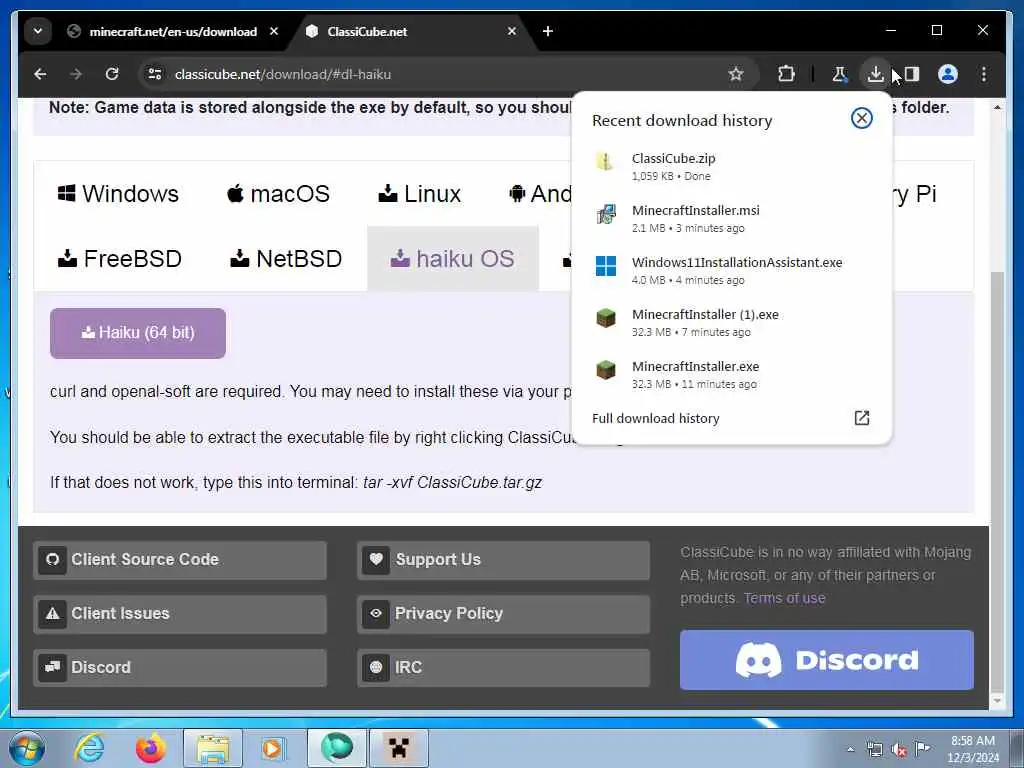
Task: Click the taskbar clock 8:58 AM
Action: coord(972,741)
